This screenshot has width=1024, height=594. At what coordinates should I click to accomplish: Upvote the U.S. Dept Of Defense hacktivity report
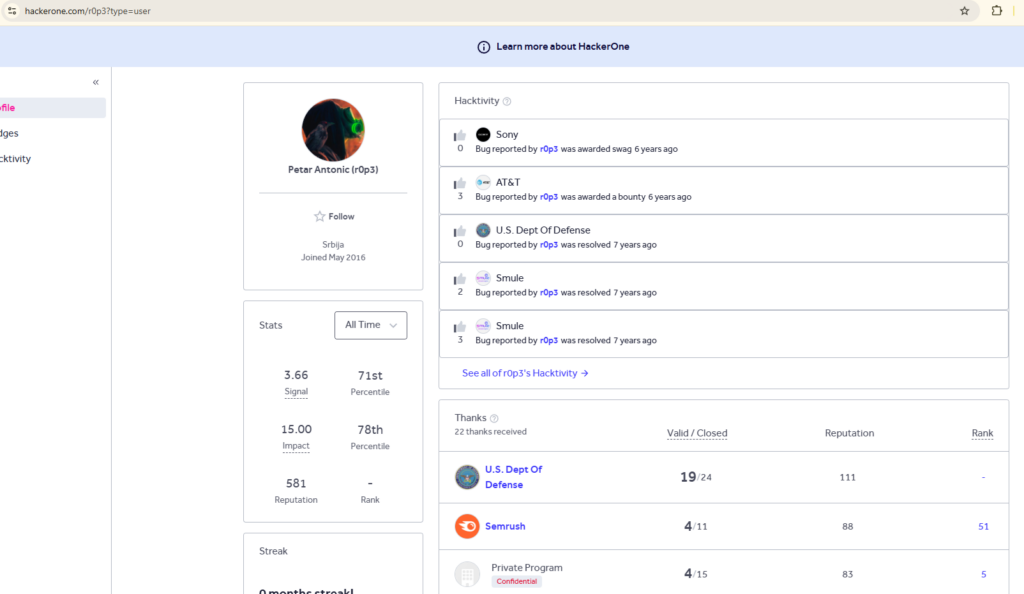pos(460,231)
